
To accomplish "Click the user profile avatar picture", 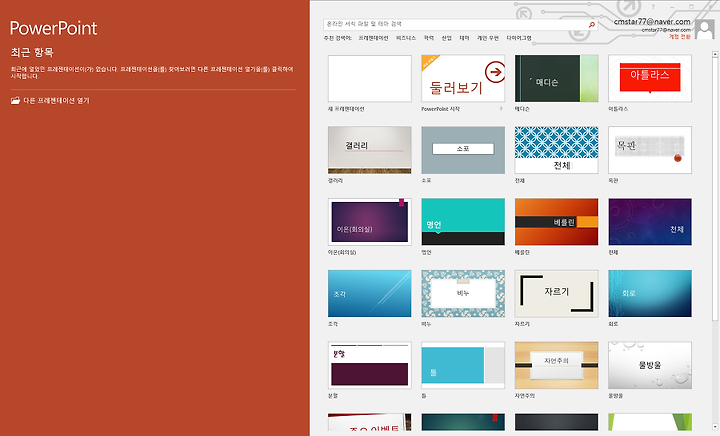I will 704,30.
